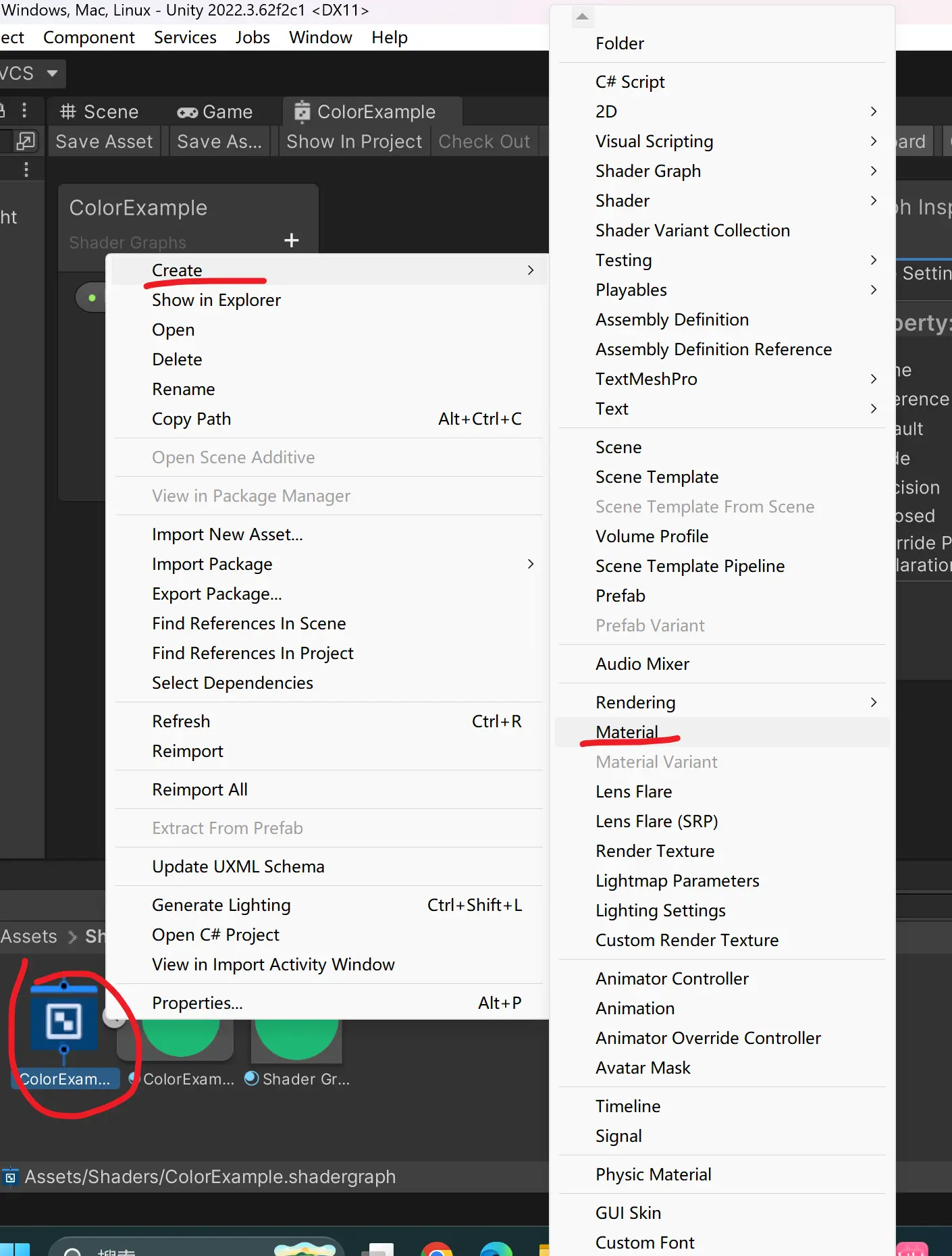Choose Open C# Project
Screen dimensions: 952x1256
329,935
